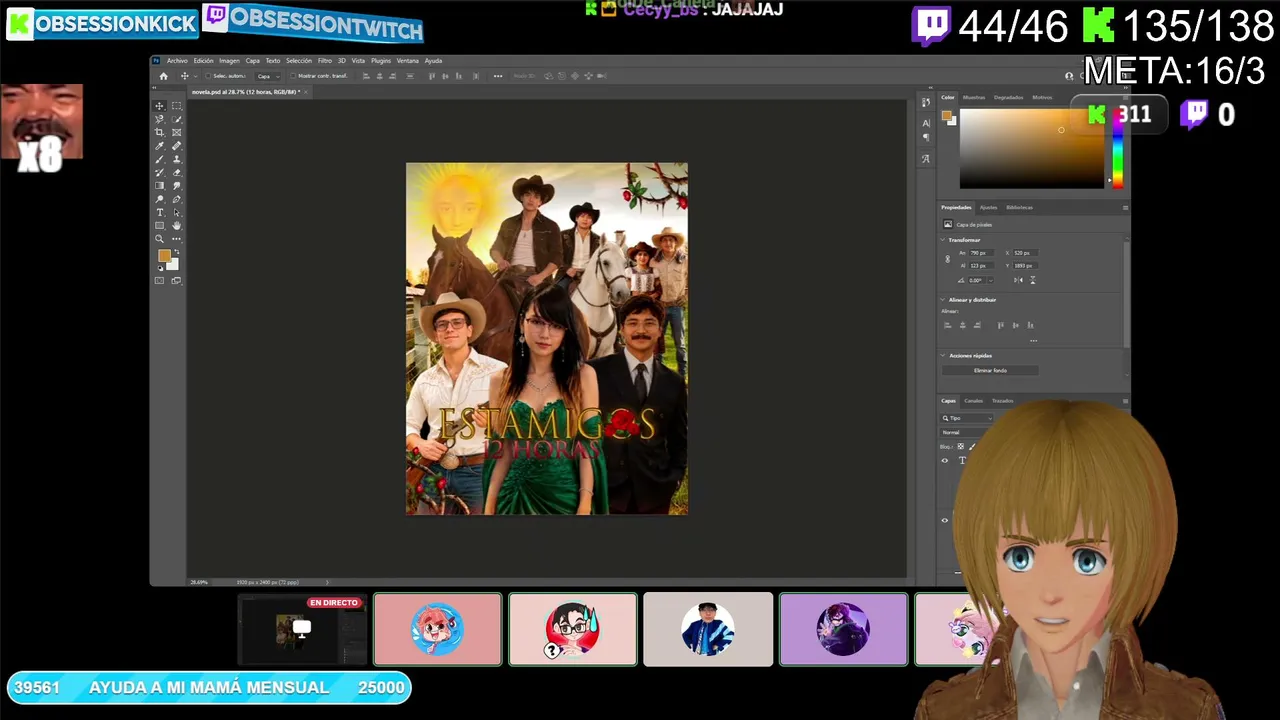The image size is (1280, 720).
Task: Select the Zoom tool
Action: [x=159, y=239]
